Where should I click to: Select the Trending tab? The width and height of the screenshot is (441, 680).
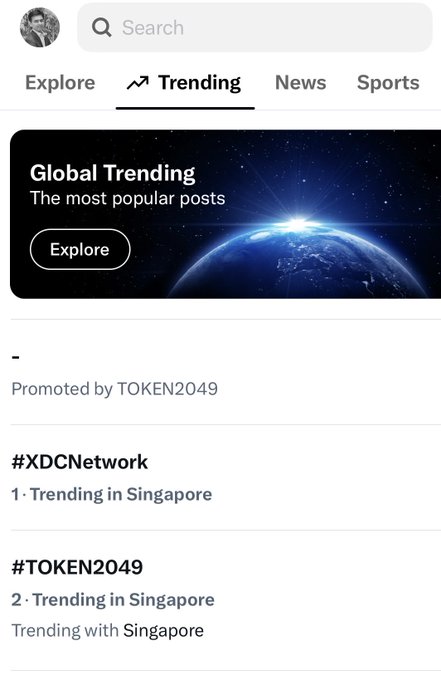pyautogui.click(x=185, y=83)
